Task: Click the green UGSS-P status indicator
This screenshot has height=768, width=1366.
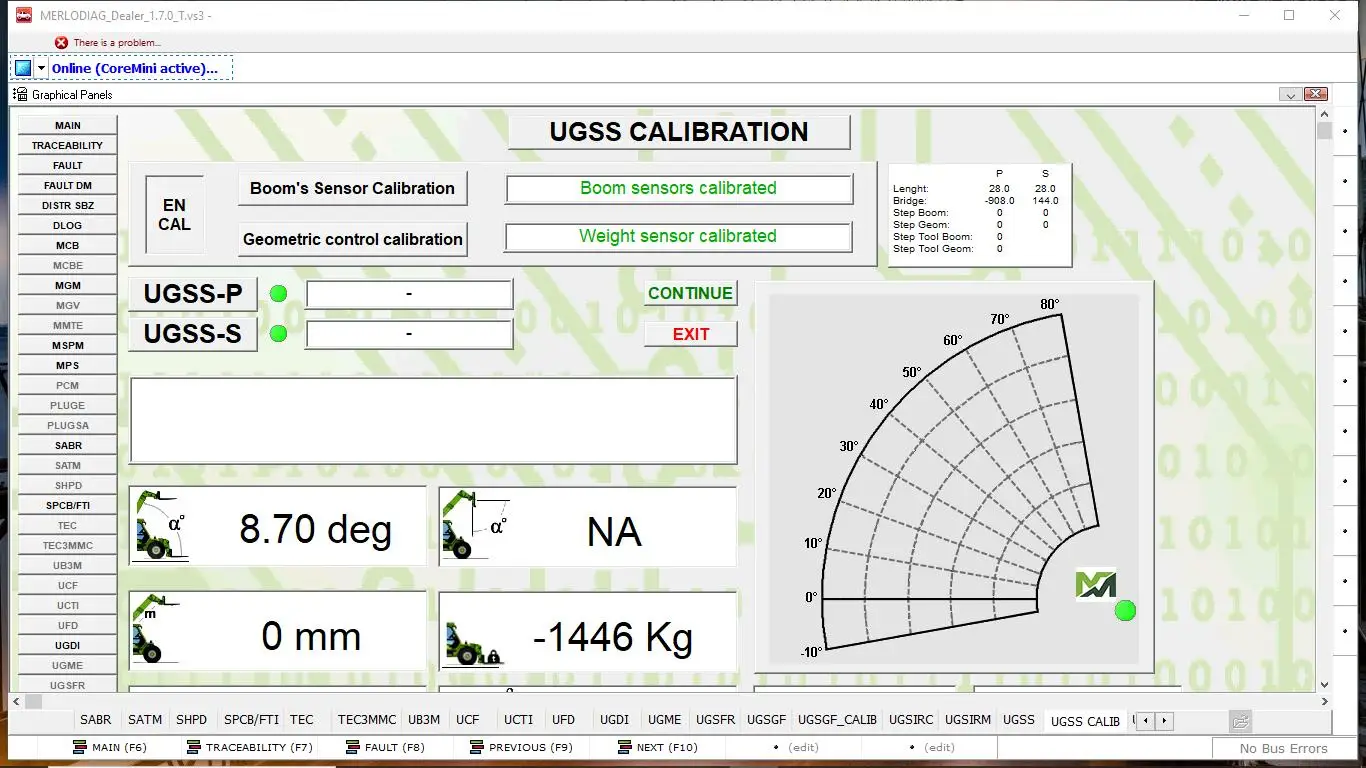Action: [278, 293]
